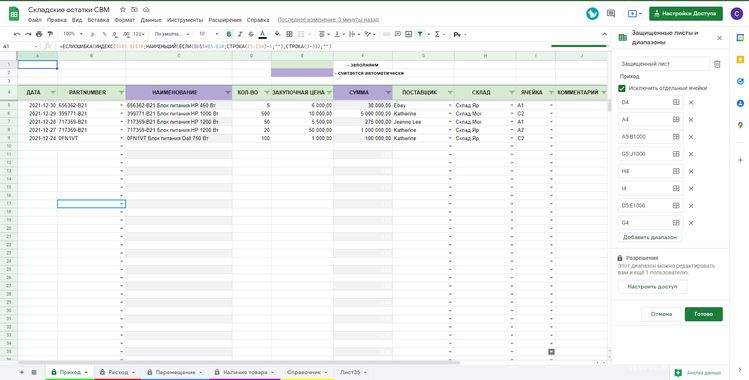This screenshot has width=749, height=380.
Task: Remove the A4 excluded range
Action: [x=691, y=120]
